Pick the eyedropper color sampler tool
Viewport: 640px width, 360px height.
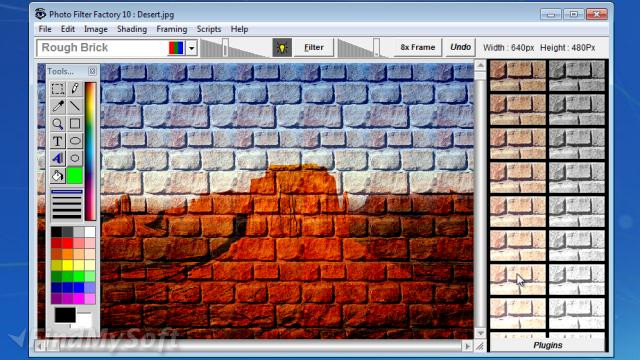(58, 106)
